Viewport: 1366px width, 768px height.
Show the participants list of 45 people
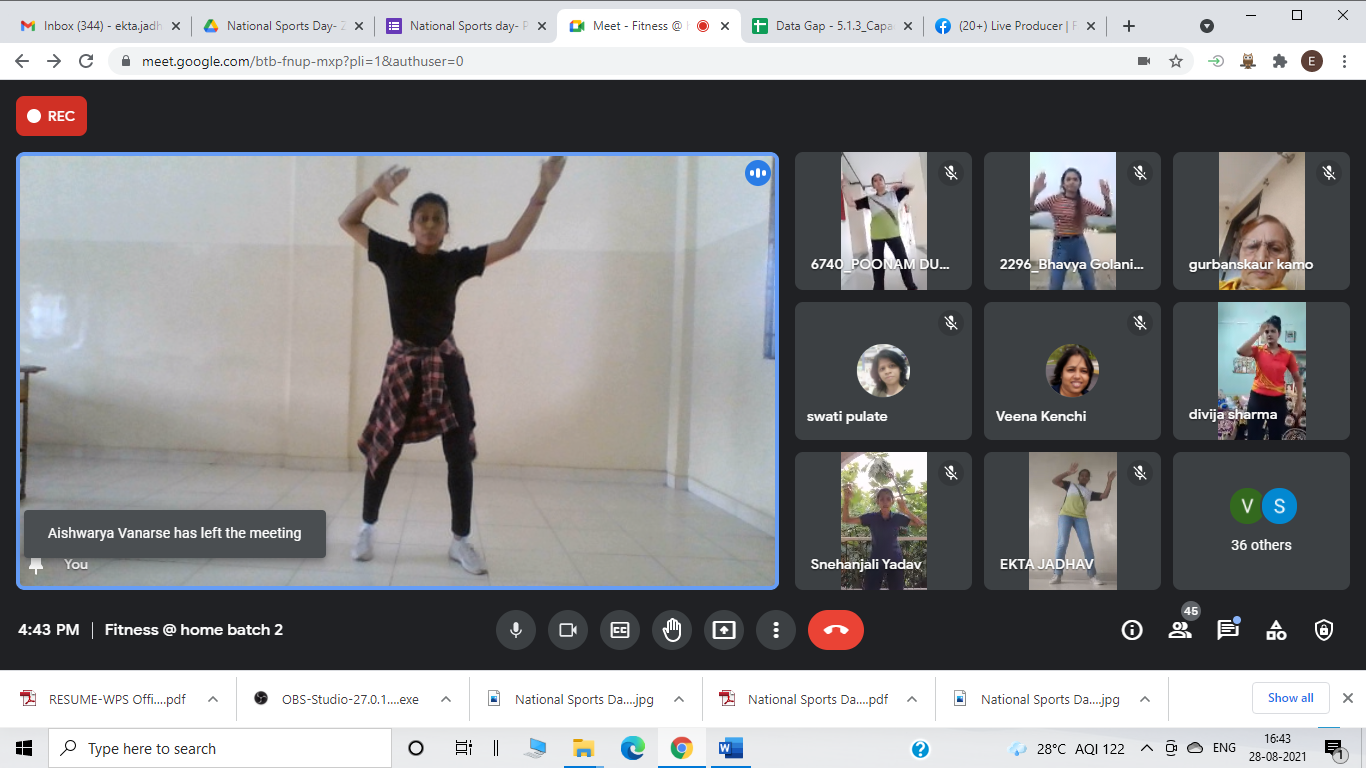pos(1179,630)
